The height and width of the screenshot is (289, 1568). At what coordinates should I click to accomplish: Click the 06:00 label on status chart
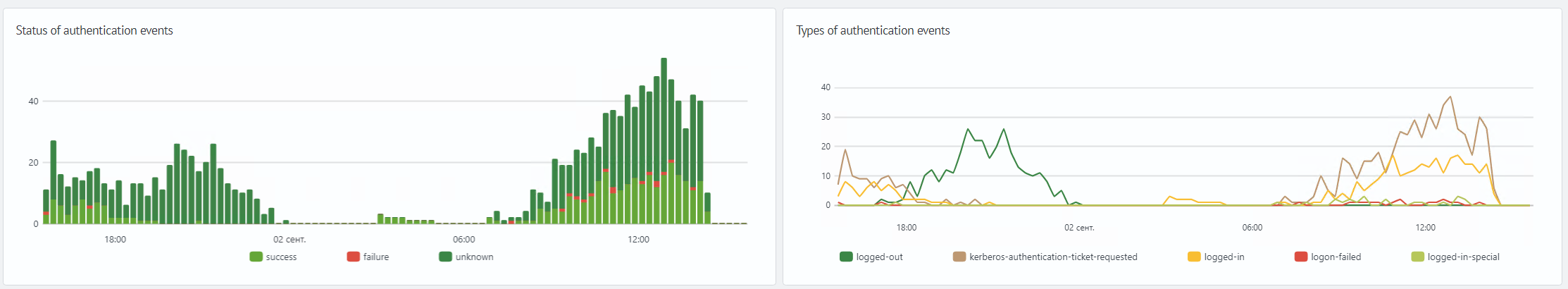[464, 240]
